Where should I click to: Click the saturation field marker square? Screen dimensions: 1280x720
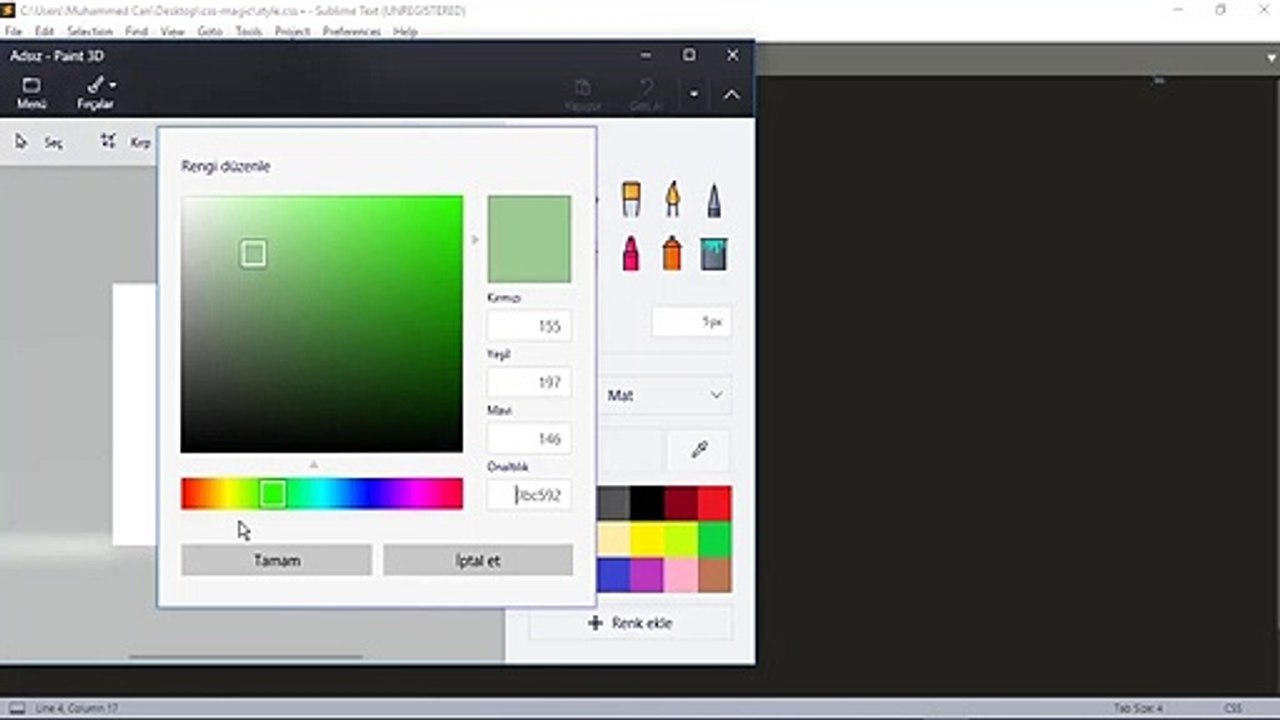(254, 254)
